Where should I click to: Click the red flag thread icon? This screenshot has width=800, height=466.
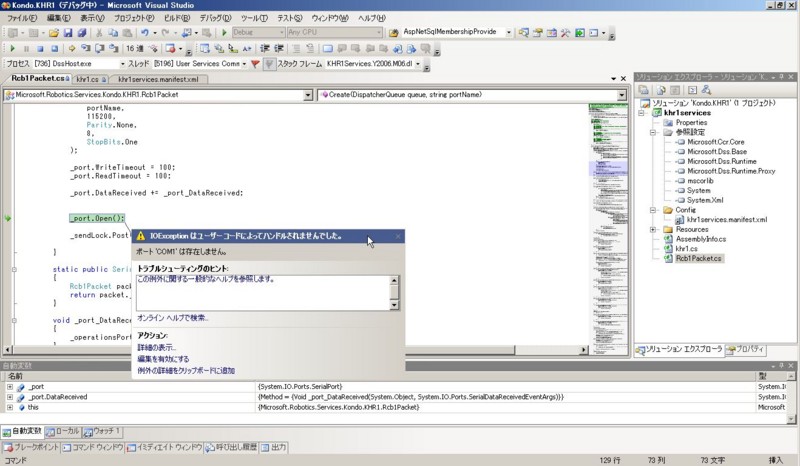pyautogui.click(x=255, y=64)
